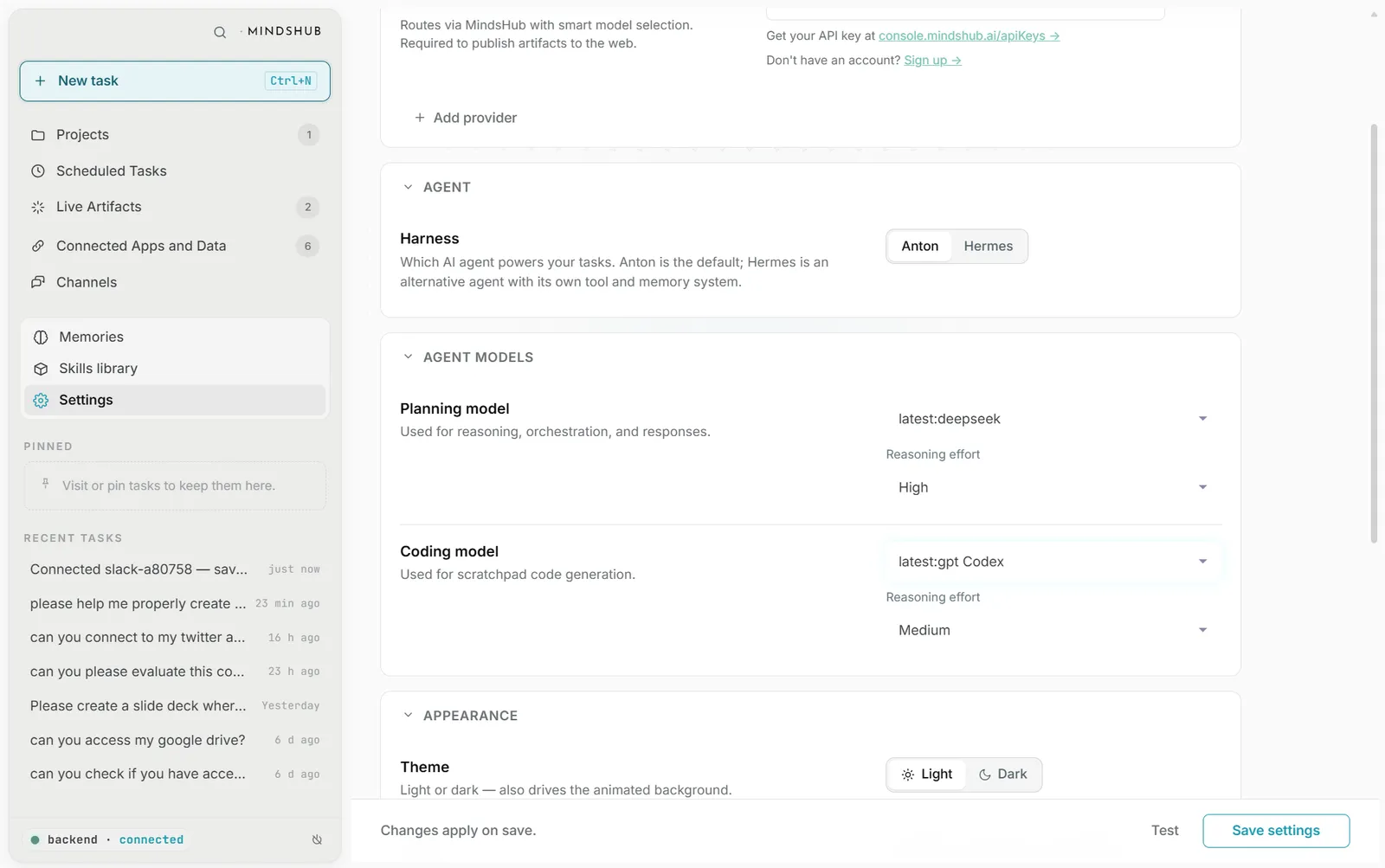This screenshot has height=868, width=1385.
Task: Click the Live Artifacts sparkle icon
Action: 38,207
